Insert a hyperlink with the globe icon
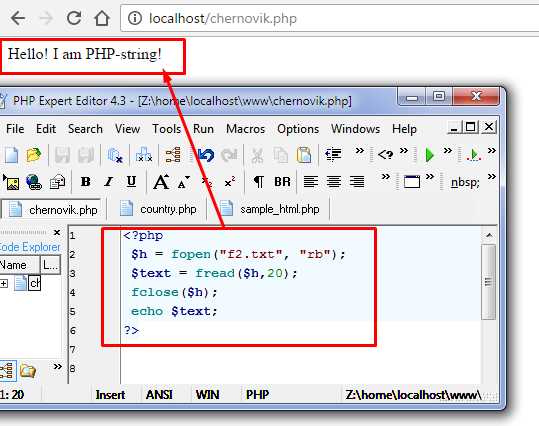This screenshot has width=539, height=426. pos(34,182)
